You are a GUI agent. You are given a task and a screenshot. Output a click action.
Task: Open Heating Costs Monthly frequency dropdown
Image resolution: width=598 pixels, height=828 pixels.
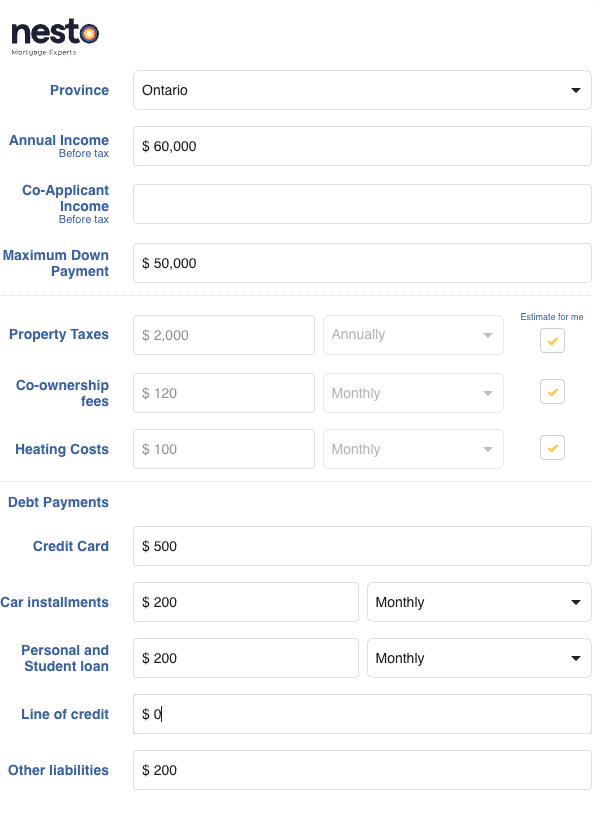(x=413, y=449)
